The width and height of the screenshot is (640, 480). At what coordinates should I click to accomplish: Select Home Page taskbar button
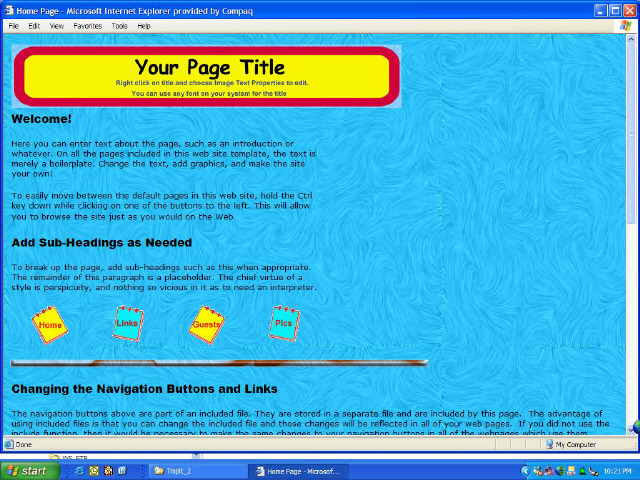tap(296, 470)
